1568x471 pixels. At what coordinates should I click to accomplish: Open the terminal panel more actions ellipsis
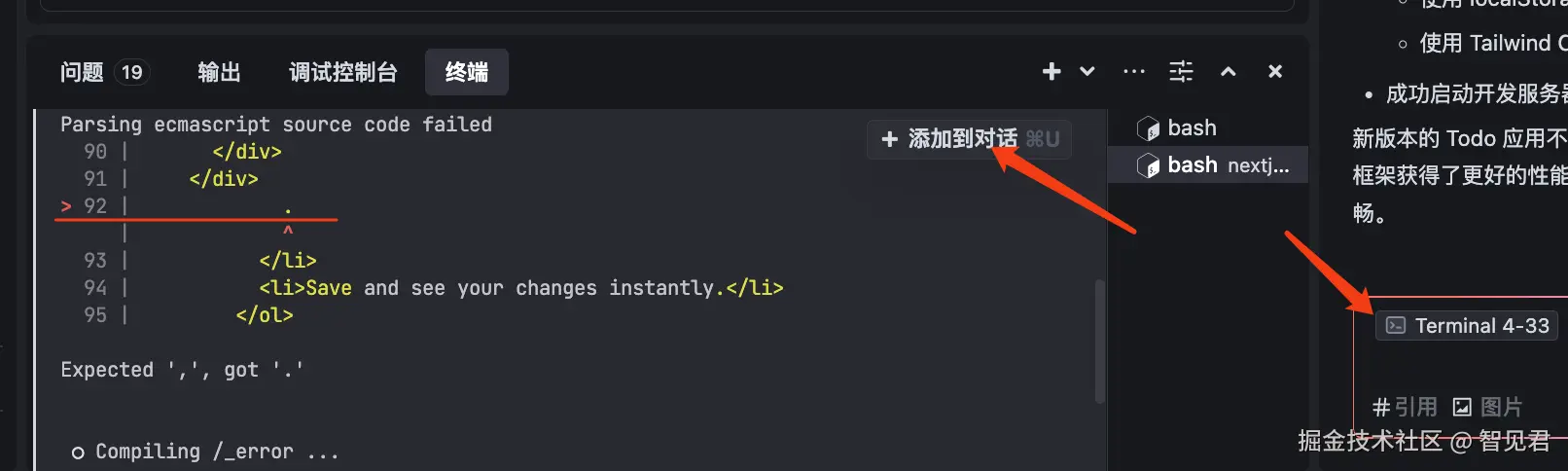1133,71
